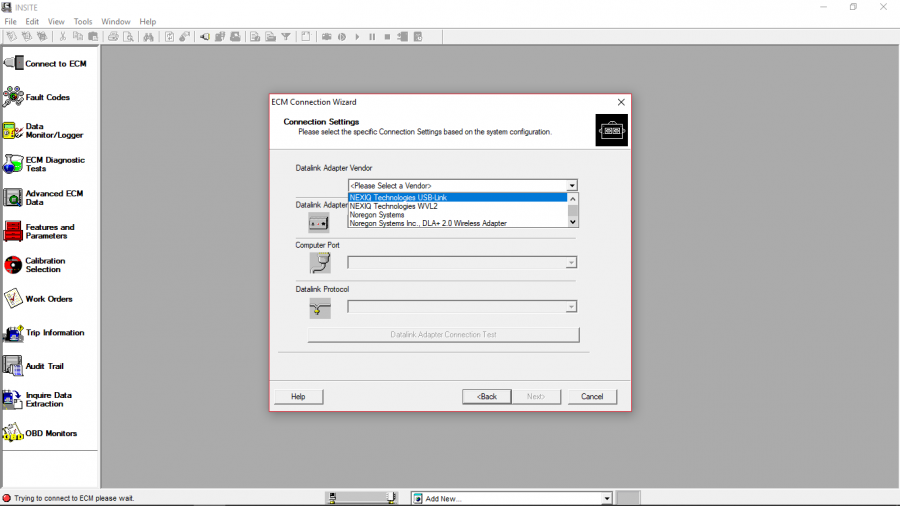The width and height of the screenshot is (900, 506).
Task: Click the Connect to ECM sidebar icon
Action: point(13,63)
